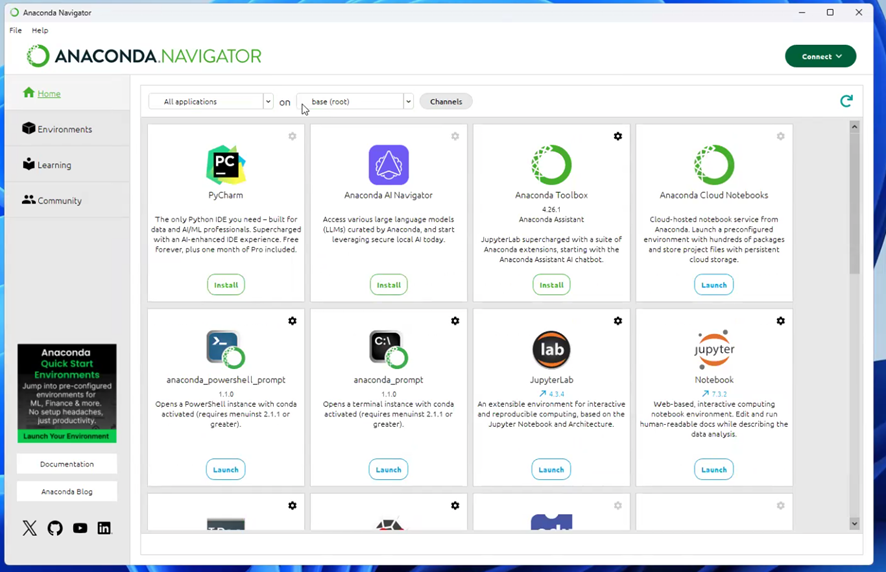Open the JupyterLab gear options

click(618, 320)
